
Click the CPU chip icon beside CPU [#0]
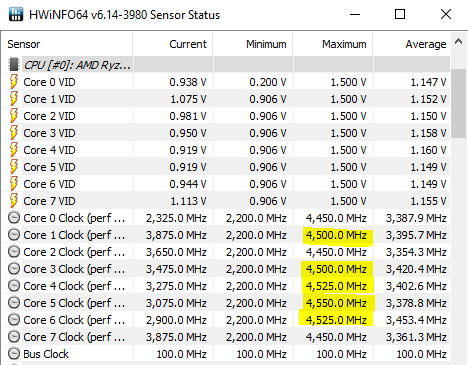pyautogui.click(x=14, y=65)
